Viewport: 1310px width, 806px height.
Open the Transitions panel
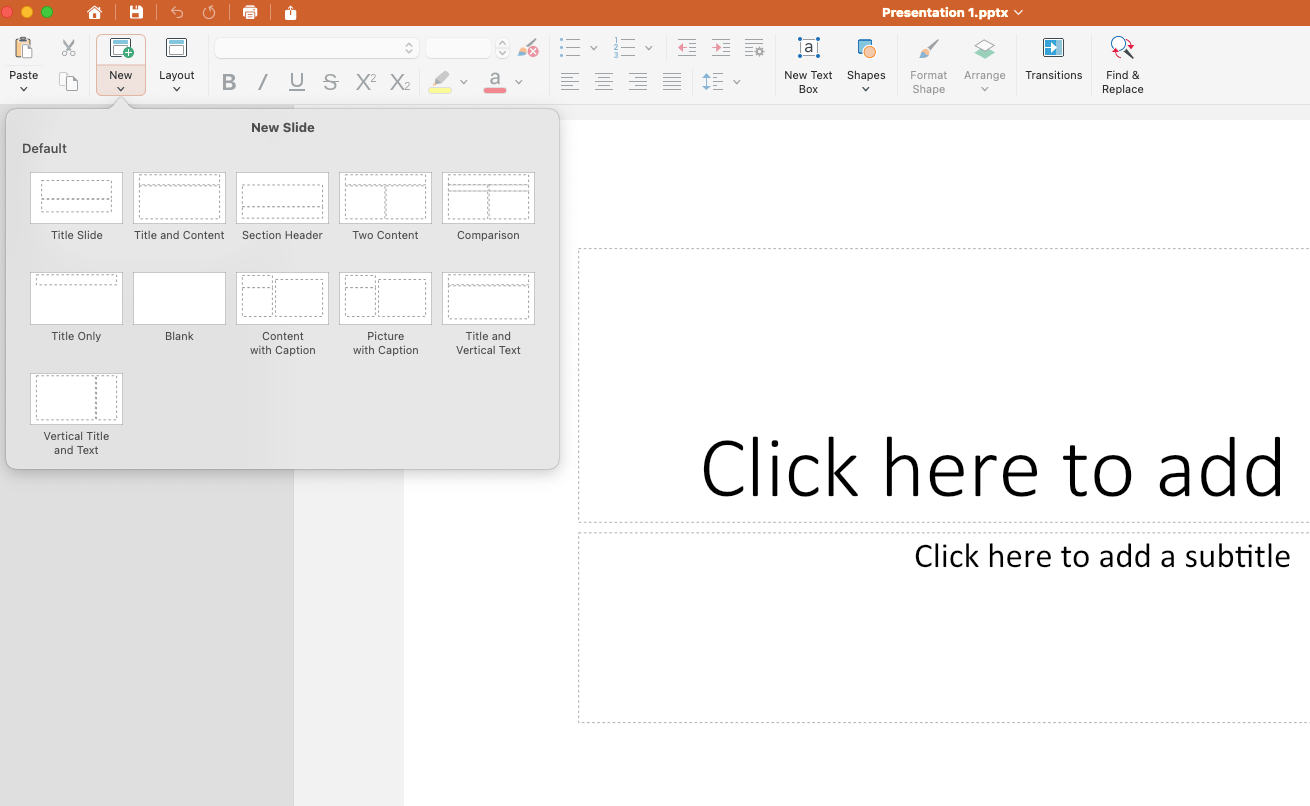tap(1053, 62)
